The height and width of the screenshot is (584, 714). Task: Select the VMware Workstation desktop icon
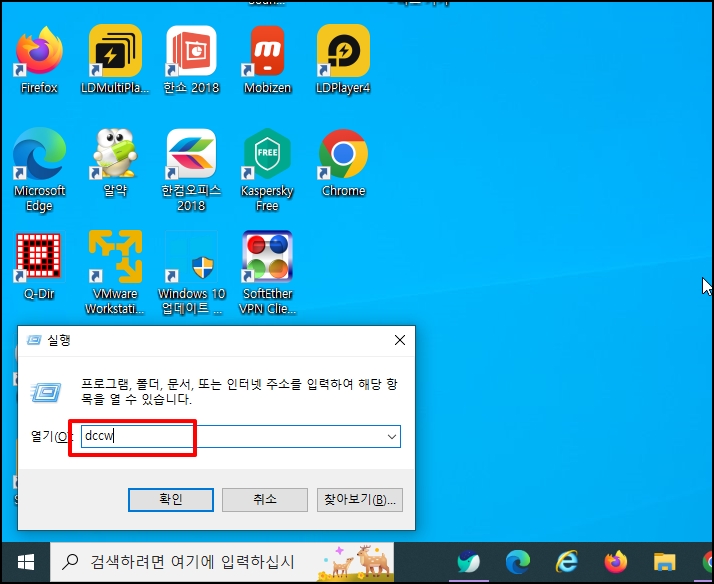(115, 272)
